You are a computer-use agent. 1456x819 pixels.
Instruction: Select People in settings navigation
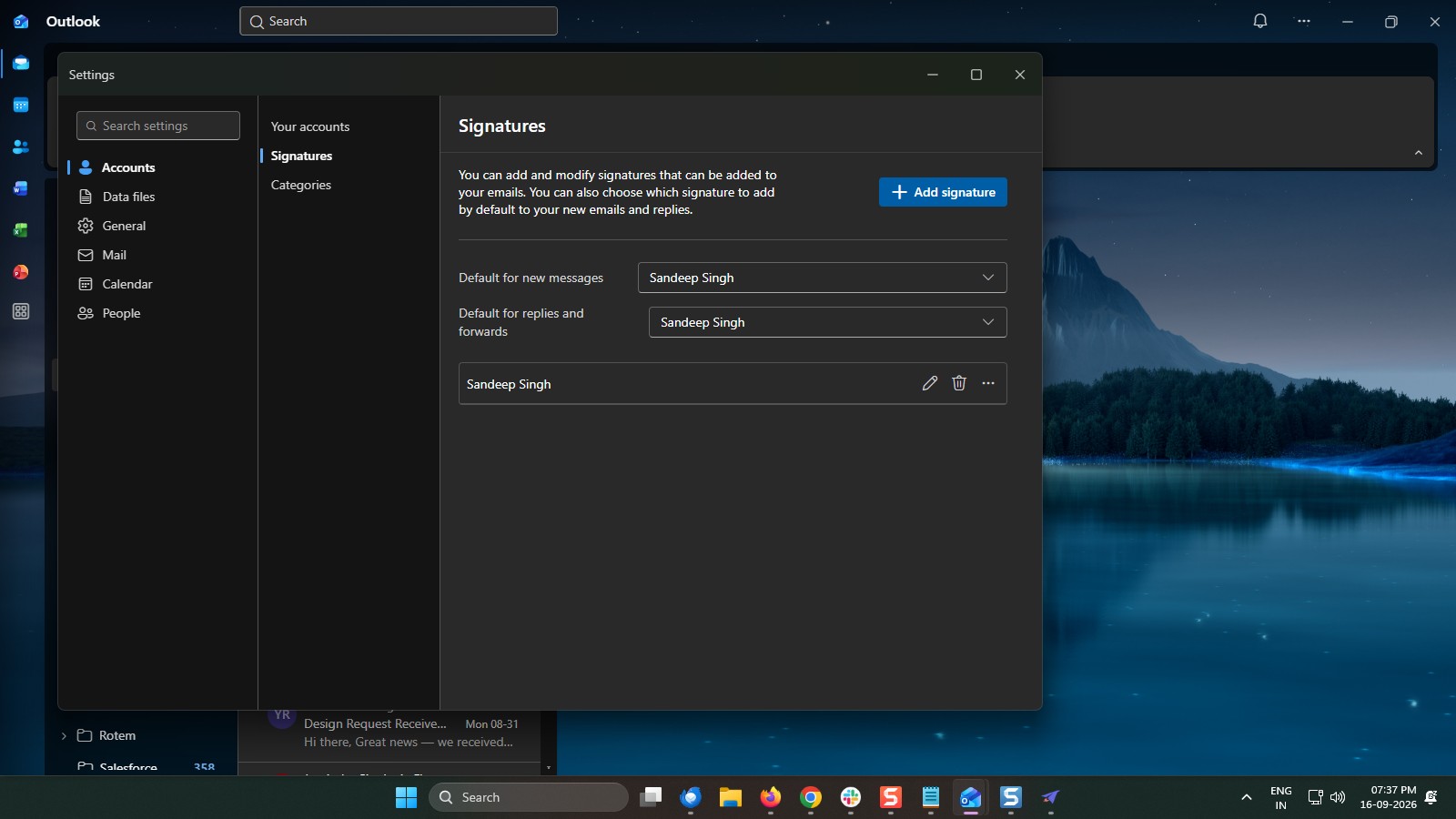coord(157,313)
